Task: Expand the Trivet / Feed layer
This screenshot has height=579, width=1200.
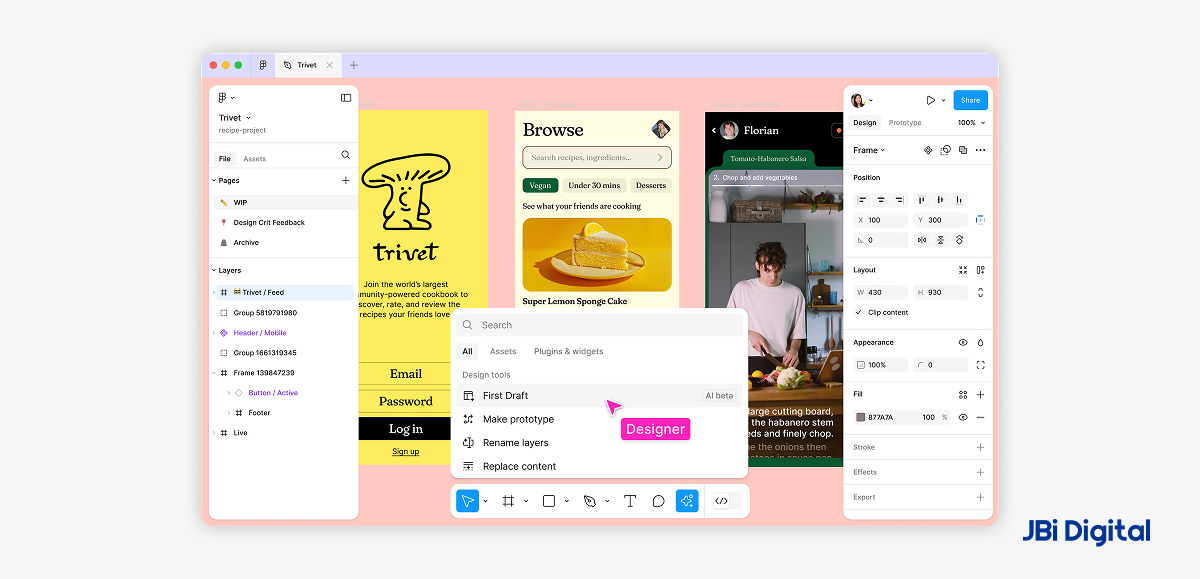Action: coord(214,293)
